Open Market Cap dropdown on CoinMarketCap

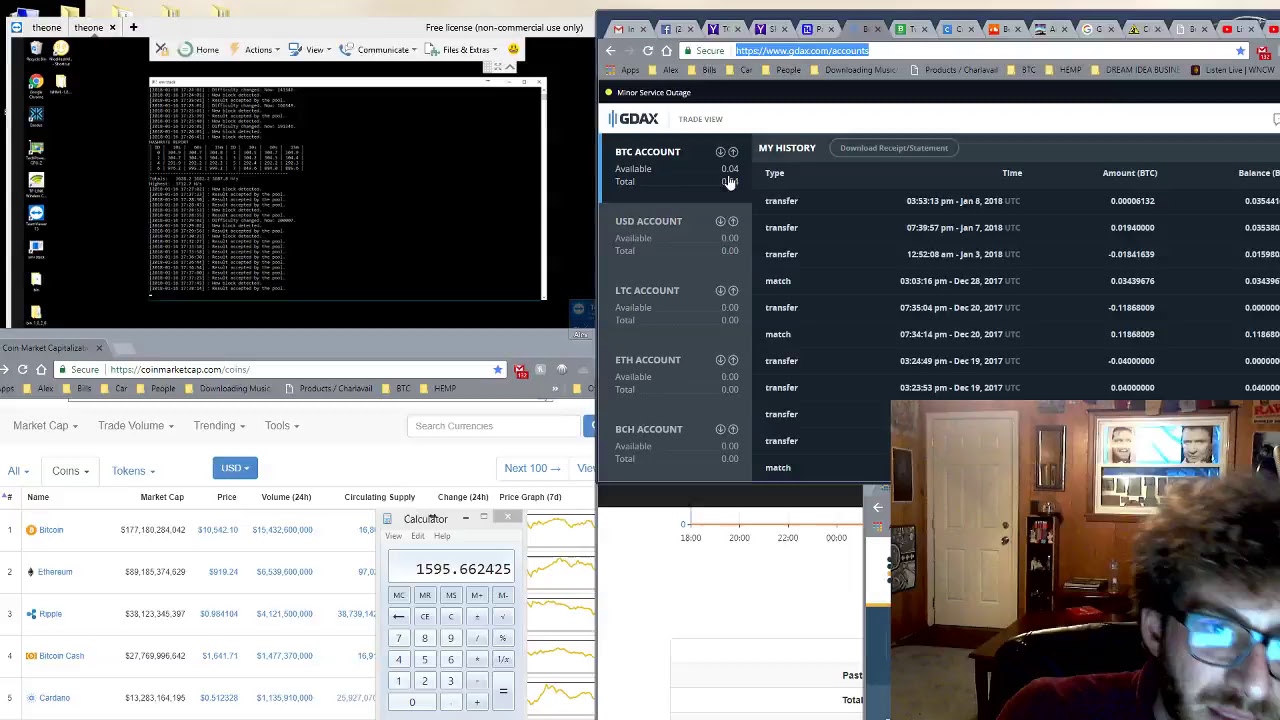click(45, 426)
